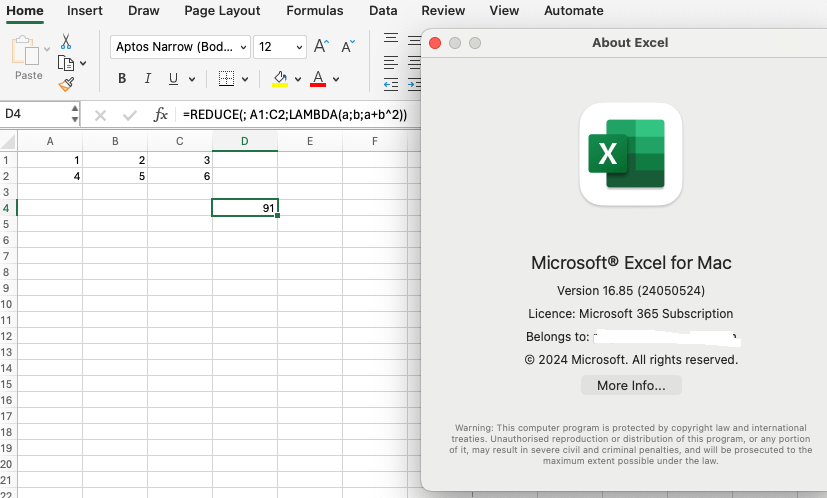Select column F header
Screen dimensions: 827x498
[375, 141]
